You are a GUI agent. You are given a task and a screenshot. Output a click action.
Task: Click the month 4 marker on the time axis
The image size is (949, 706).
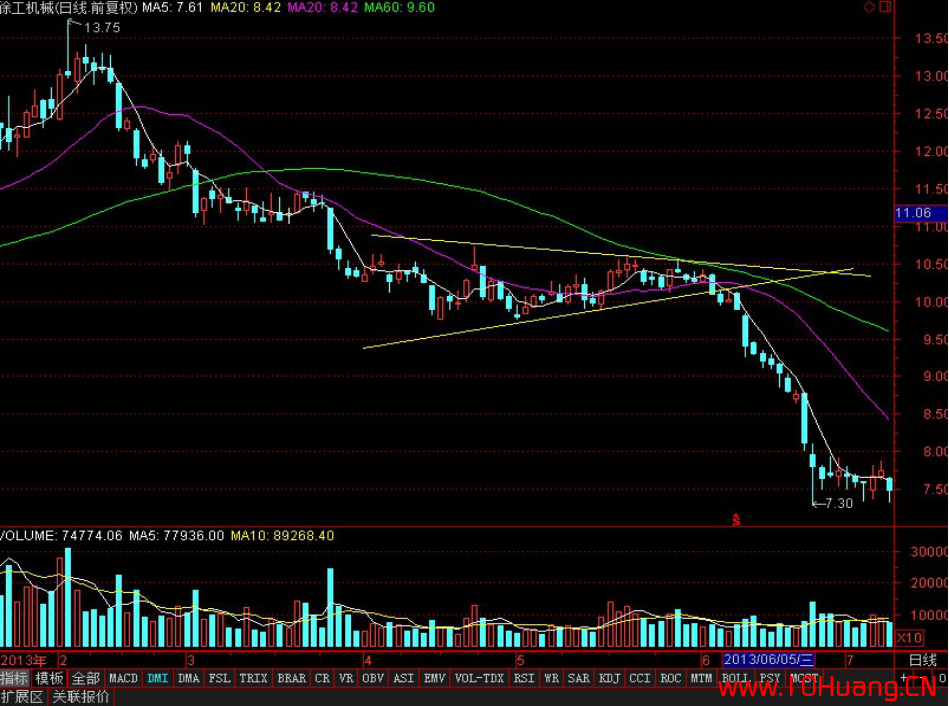367,660
